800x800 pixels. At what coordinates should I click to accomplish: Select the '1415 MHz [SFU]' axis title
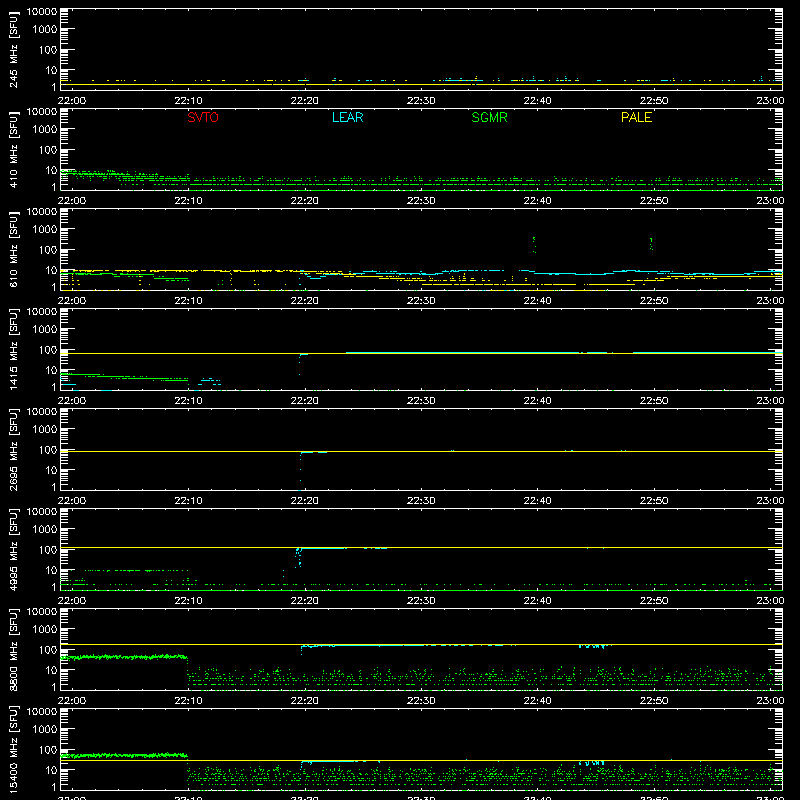(x=13, y=349)
